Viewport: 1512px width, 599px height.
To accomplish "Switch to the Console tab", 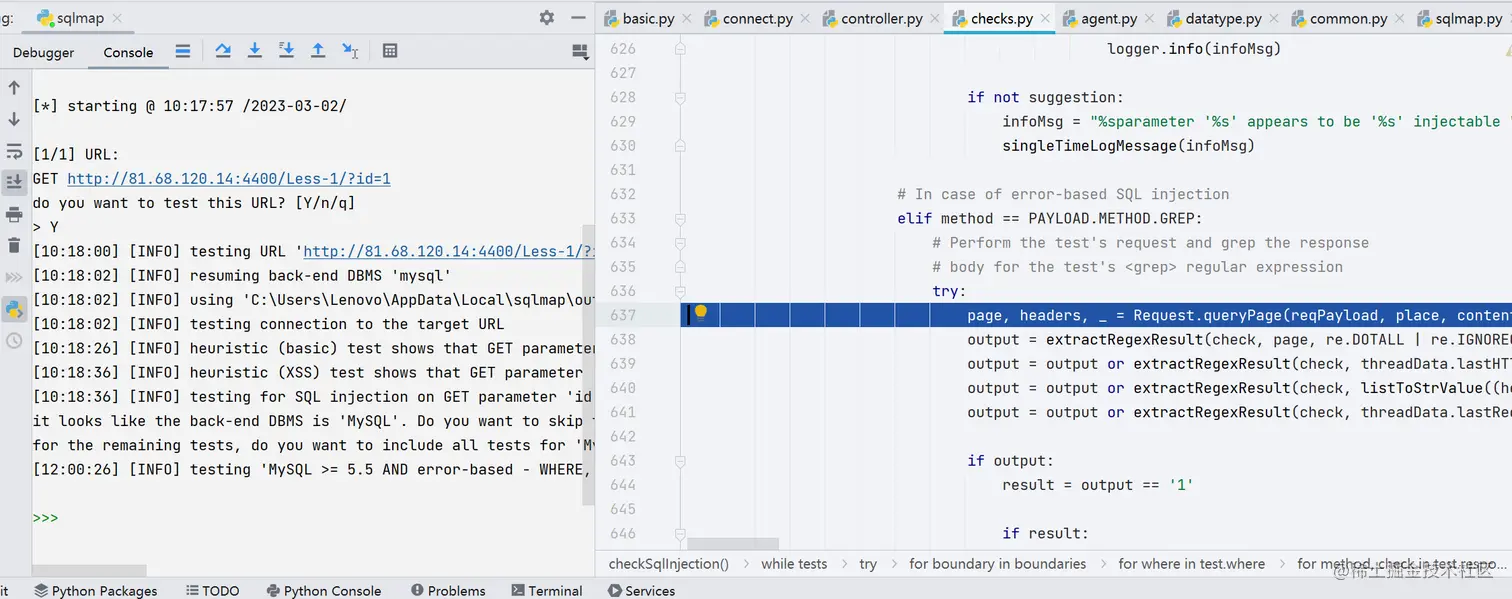I will pos(128,52).
